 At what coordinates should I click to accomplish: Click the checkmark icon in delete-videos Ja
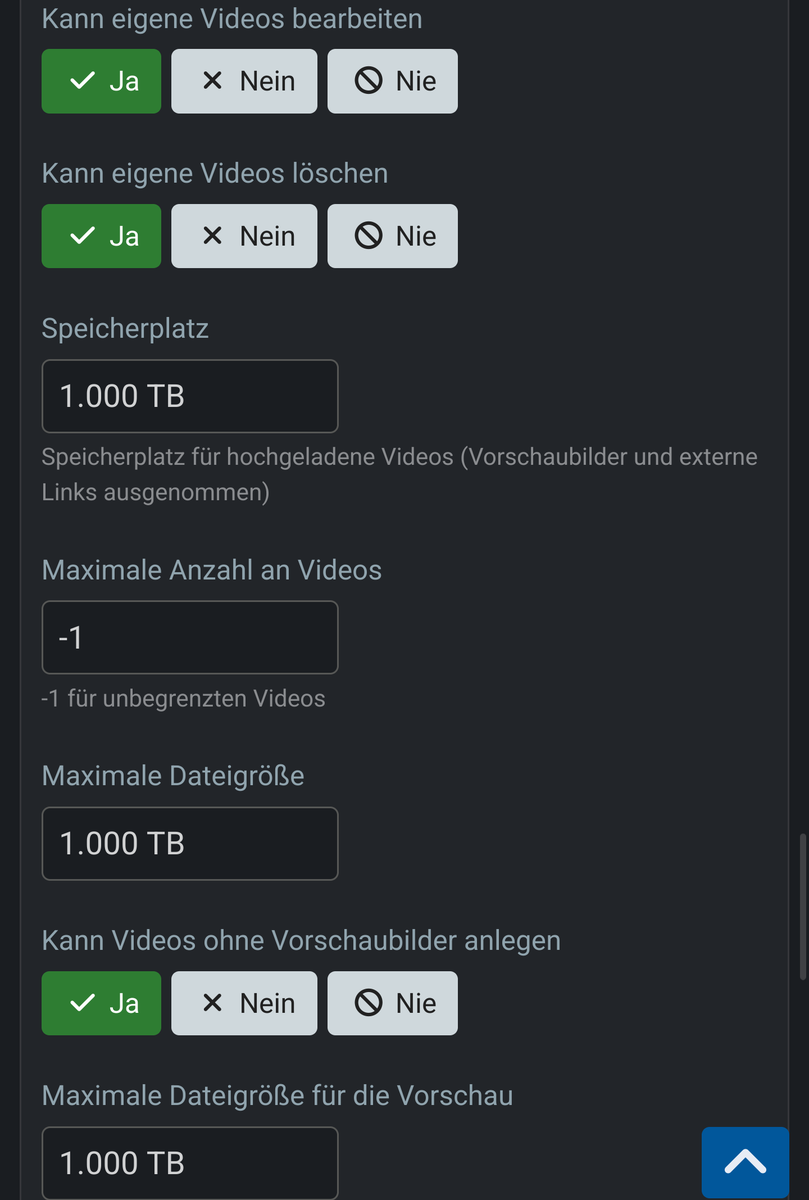[x=83, y=236]
